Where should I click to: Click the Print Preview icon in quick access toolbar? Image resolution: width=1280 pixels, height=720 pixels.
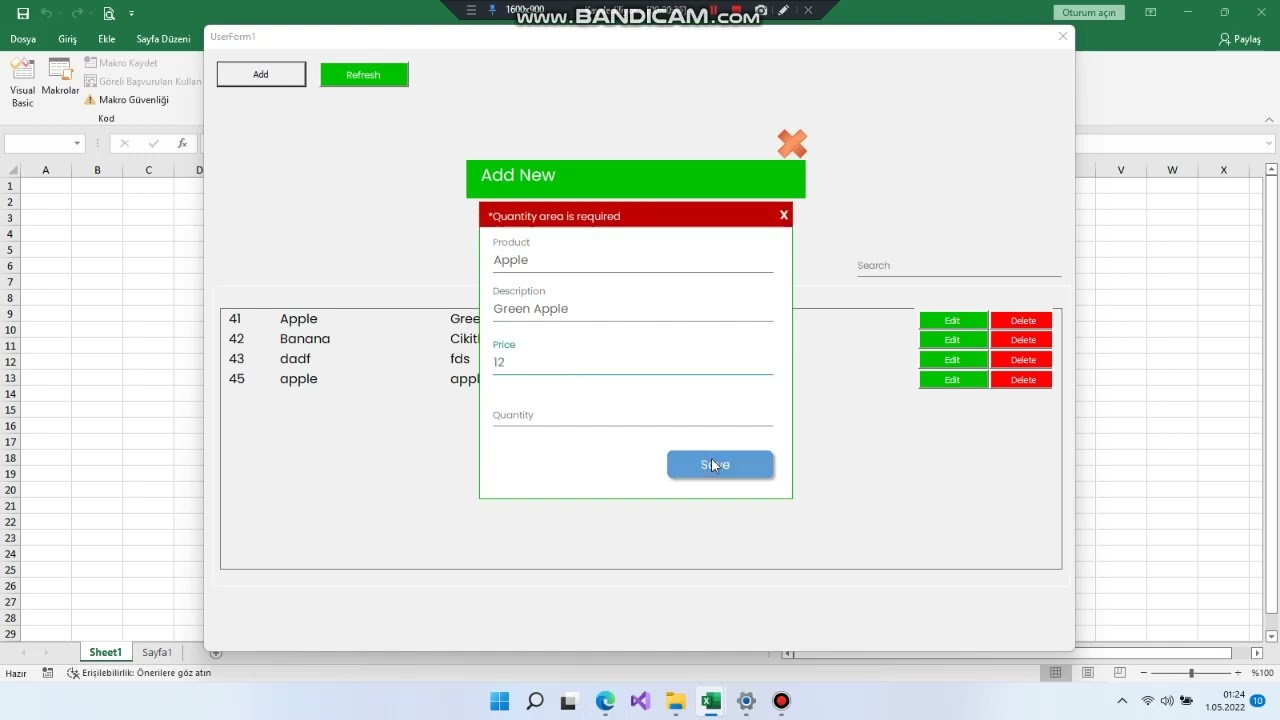(108, 13)
